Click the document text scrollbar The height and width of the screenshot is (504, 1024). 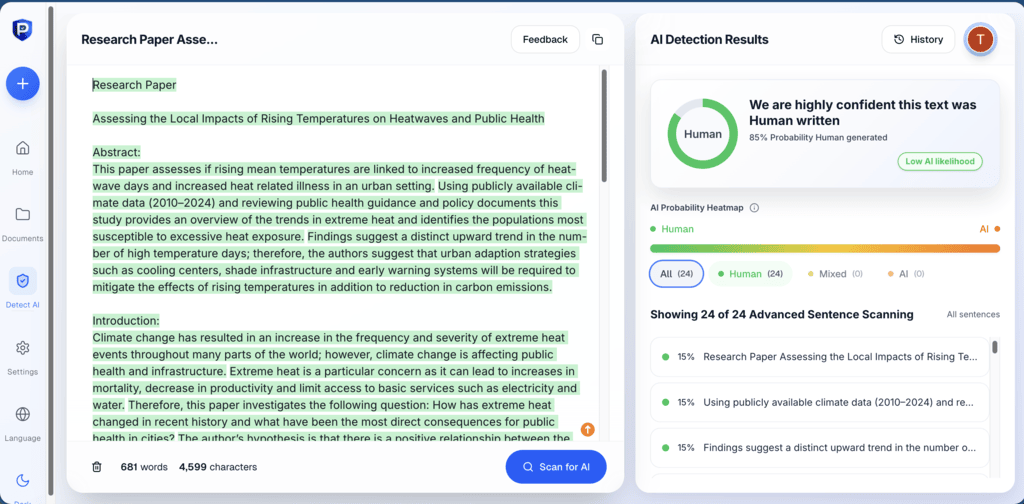[x=604, y=125]
